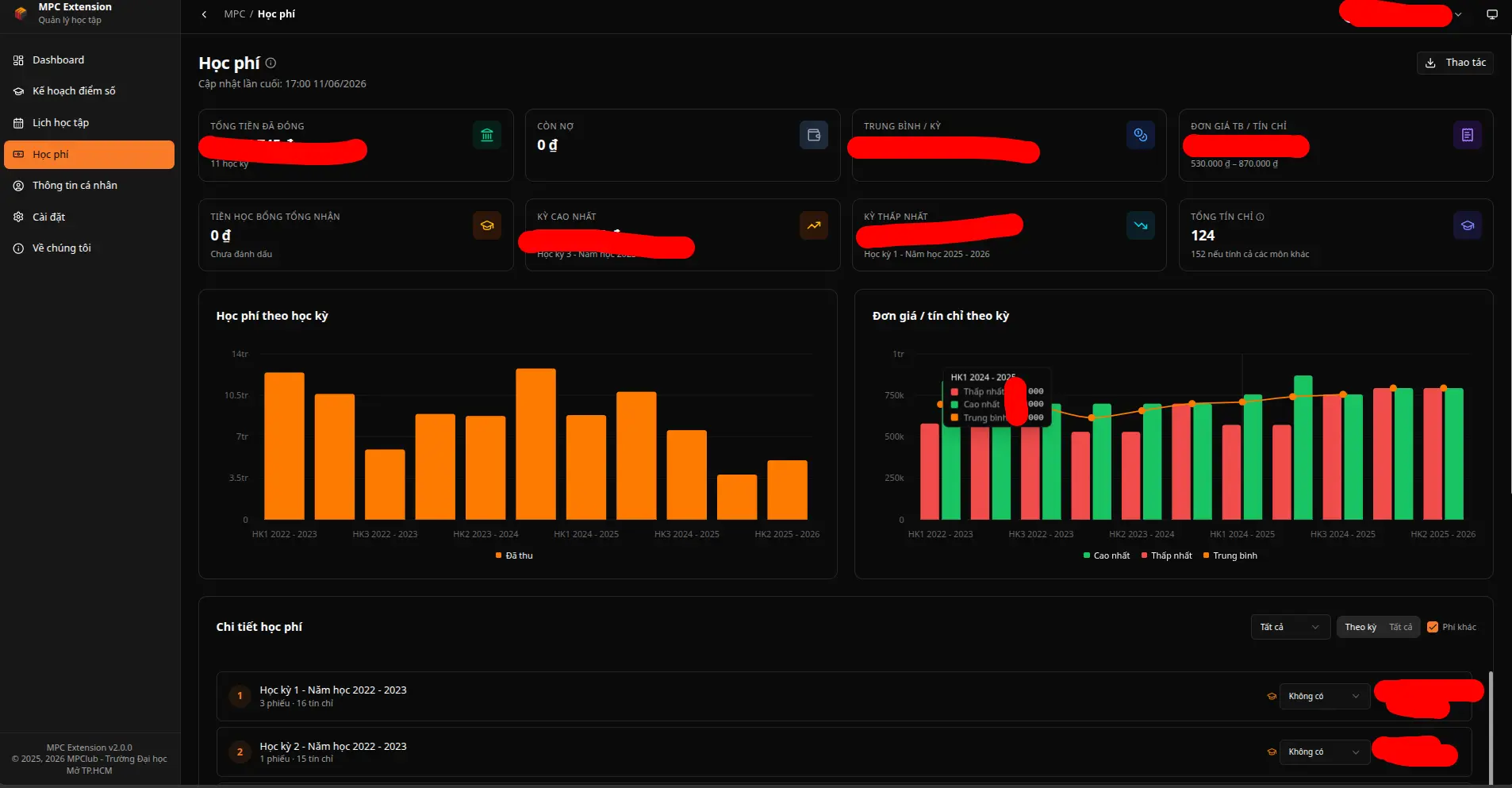The height and width of the screenshot is (788, 1512).
Task: Click the trending-up icon in Kỳ cao nhất card
Action: pos(814,225)
